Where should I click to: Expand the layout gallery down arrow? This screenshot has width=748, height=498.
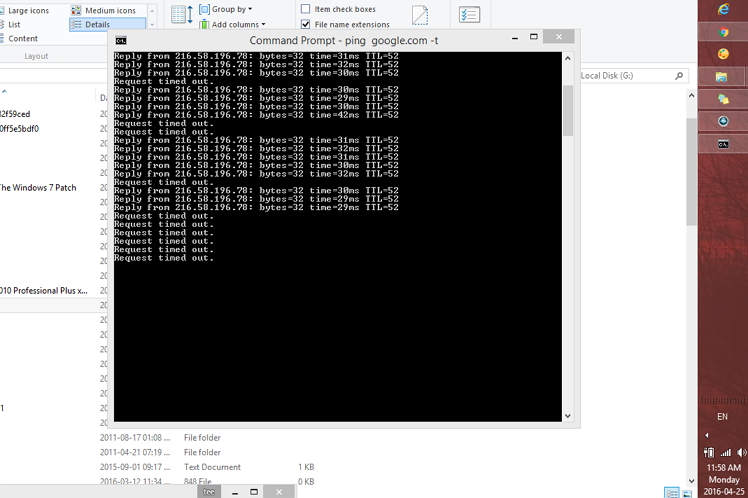pyautogui.click(x=152, y=25)
